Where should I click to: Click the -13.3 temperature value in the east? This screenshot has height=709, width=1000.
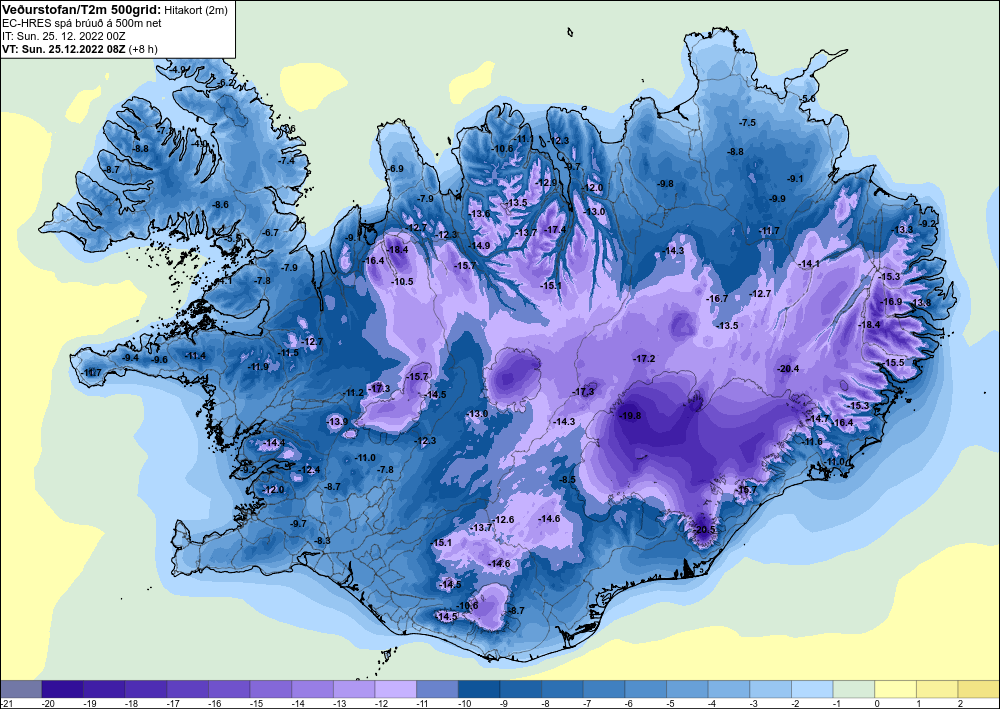tap(902, 230)
